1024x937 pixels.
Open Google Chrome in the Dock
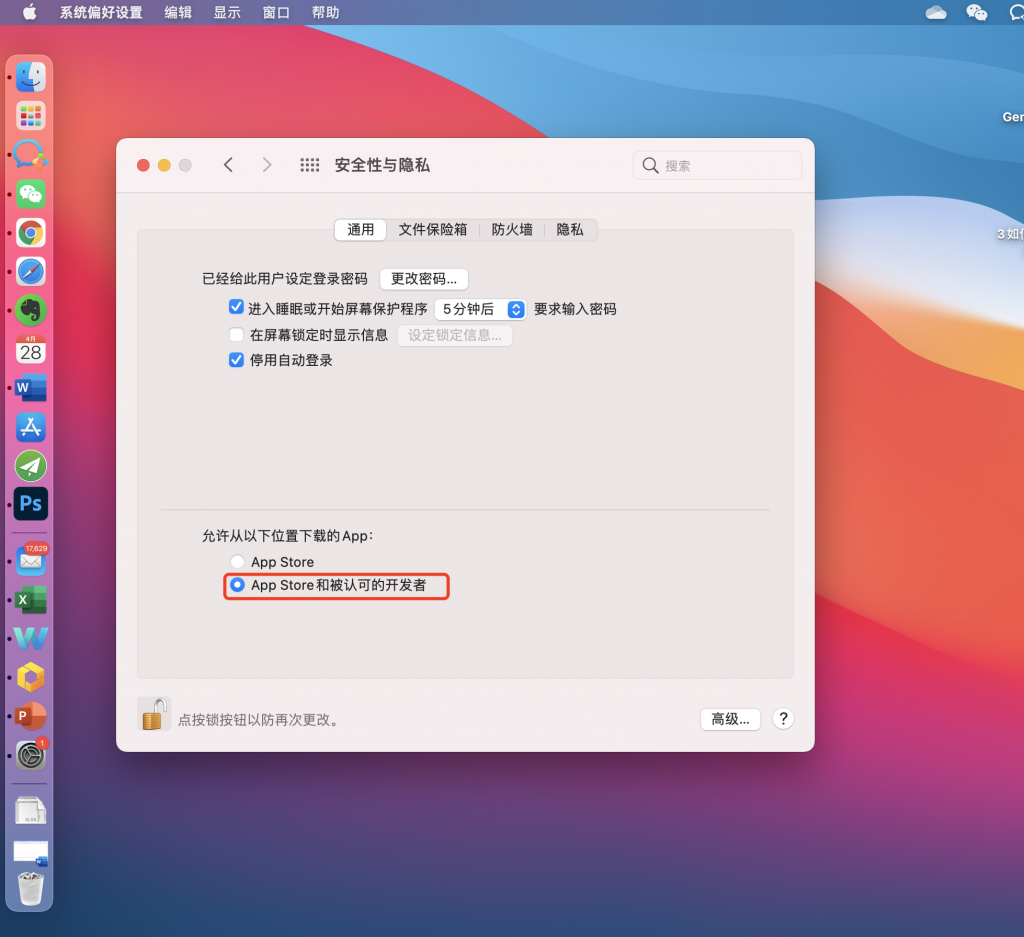pyautogui.click(x=31, y=232)
